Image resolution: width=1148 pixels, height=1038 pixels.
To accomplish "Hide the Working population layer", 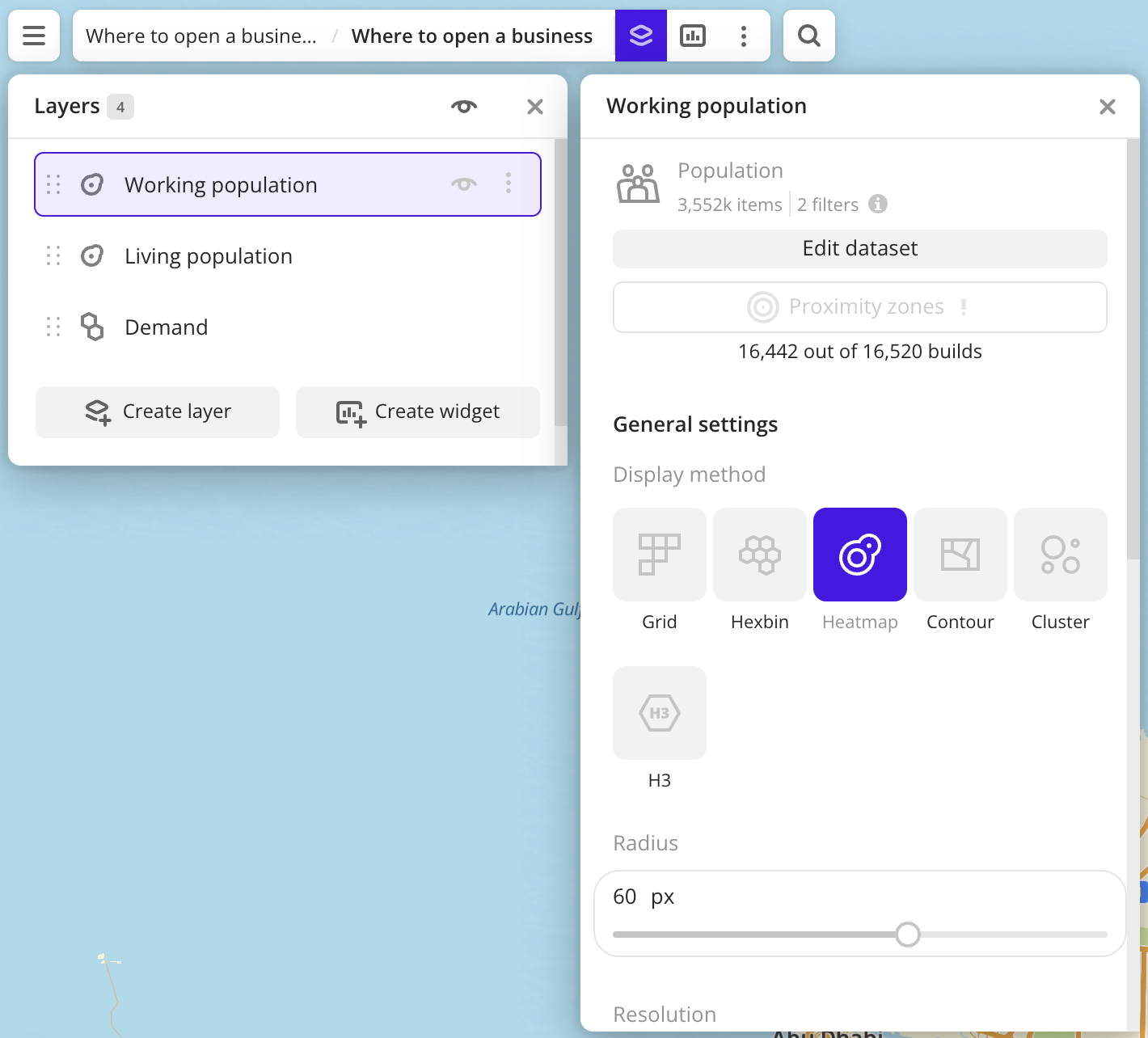I will point(464,184).
